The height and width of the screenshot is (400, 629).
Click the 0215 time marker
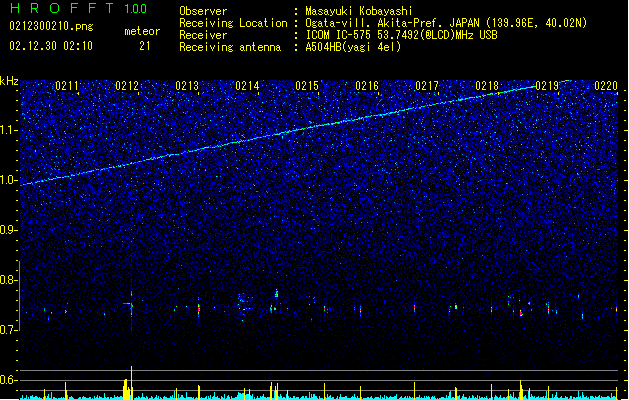click(307, 86)
